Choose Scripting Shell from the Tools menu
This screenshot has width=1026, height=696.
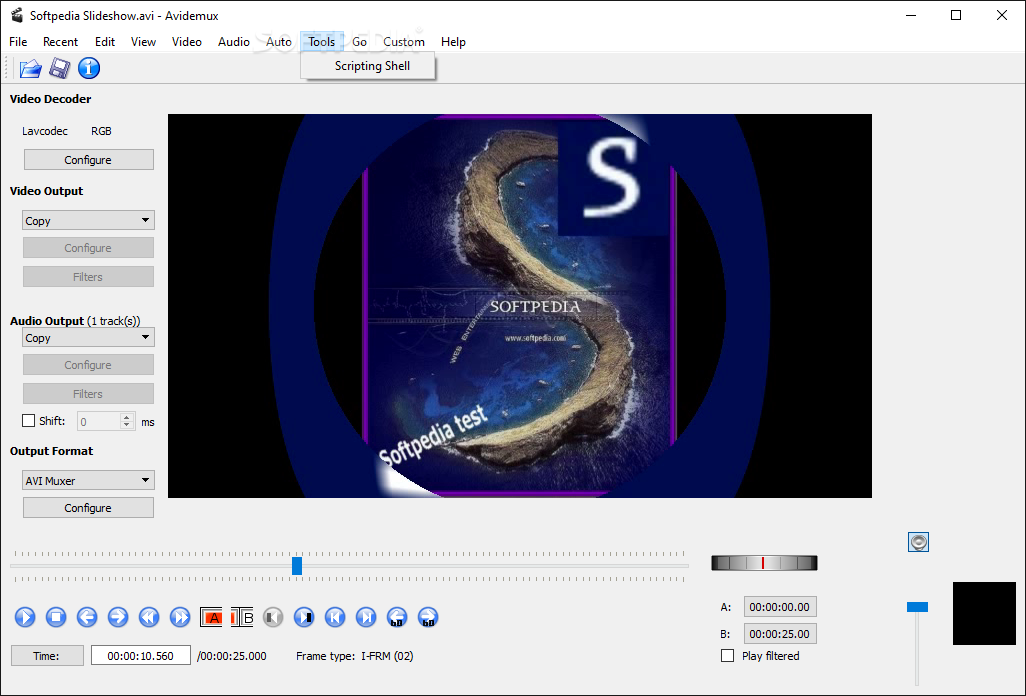(368, 66)
